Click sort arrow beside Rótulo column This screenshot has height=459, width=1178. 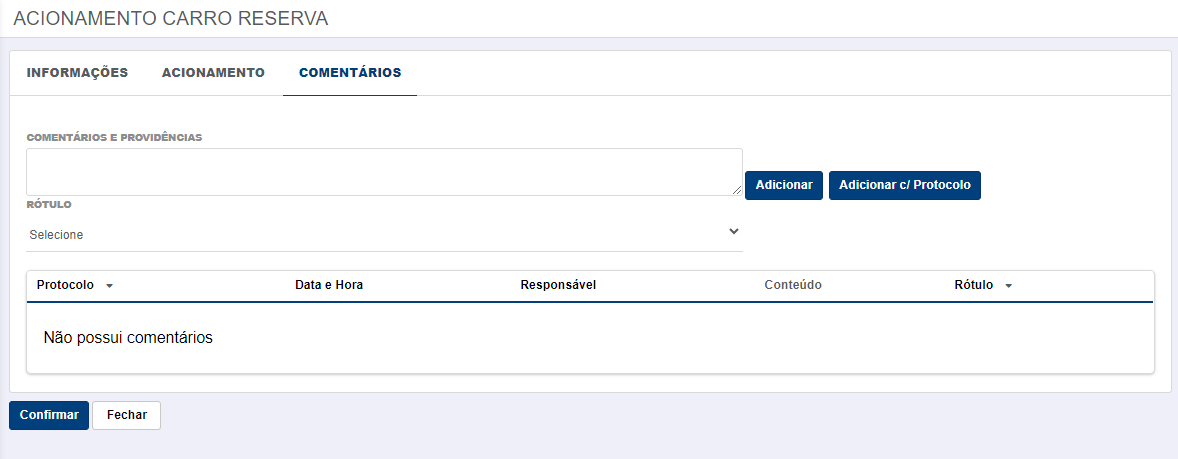tap(1008, 286)
